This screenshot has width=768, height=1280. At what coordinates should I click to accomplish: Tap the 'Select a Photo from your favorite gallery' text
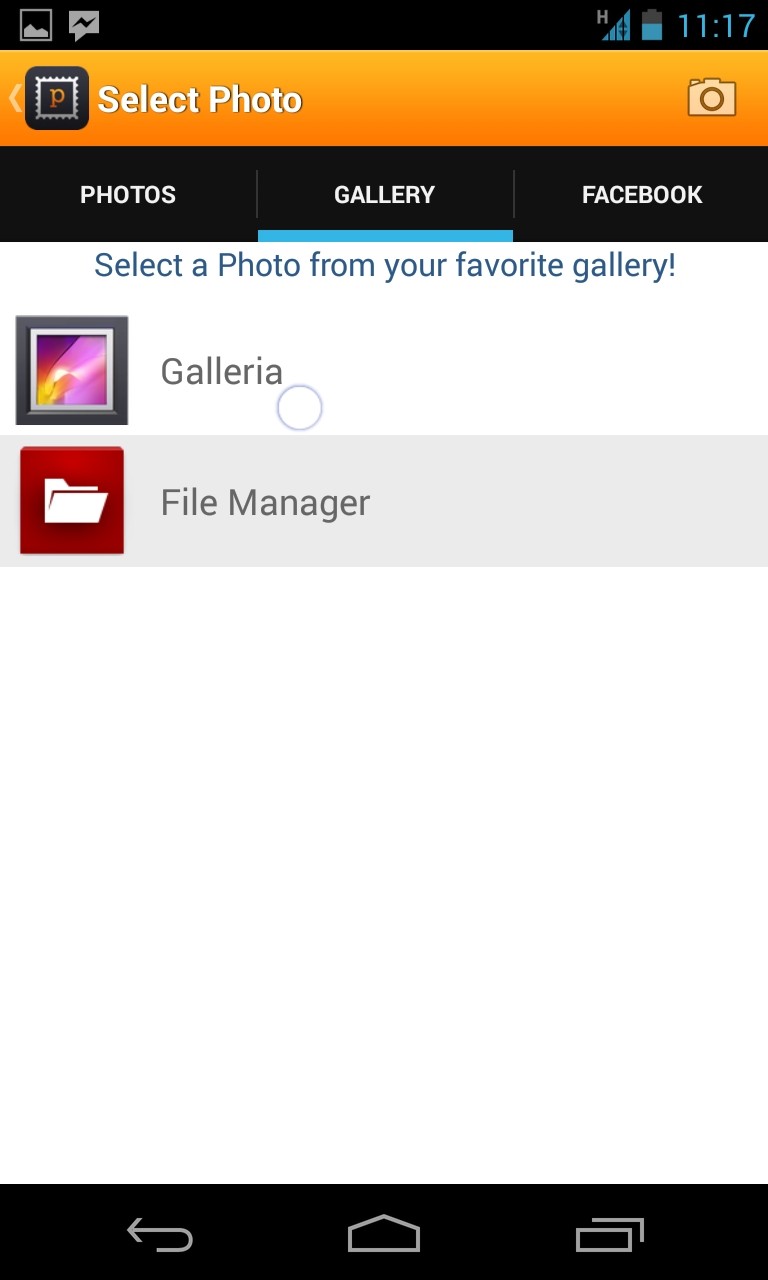pos(385,266)
